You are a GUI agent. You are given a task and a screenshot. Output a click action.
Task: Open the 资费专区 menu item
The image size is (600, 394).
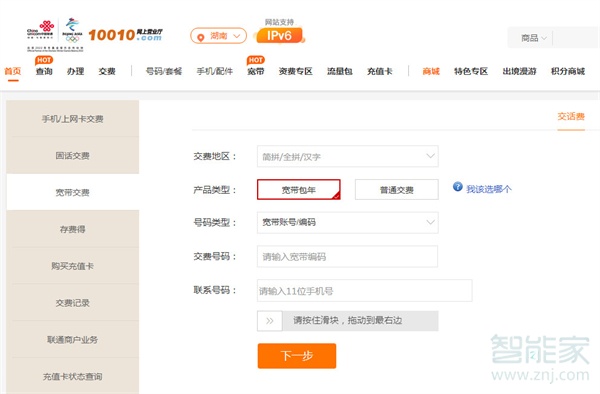295,71
